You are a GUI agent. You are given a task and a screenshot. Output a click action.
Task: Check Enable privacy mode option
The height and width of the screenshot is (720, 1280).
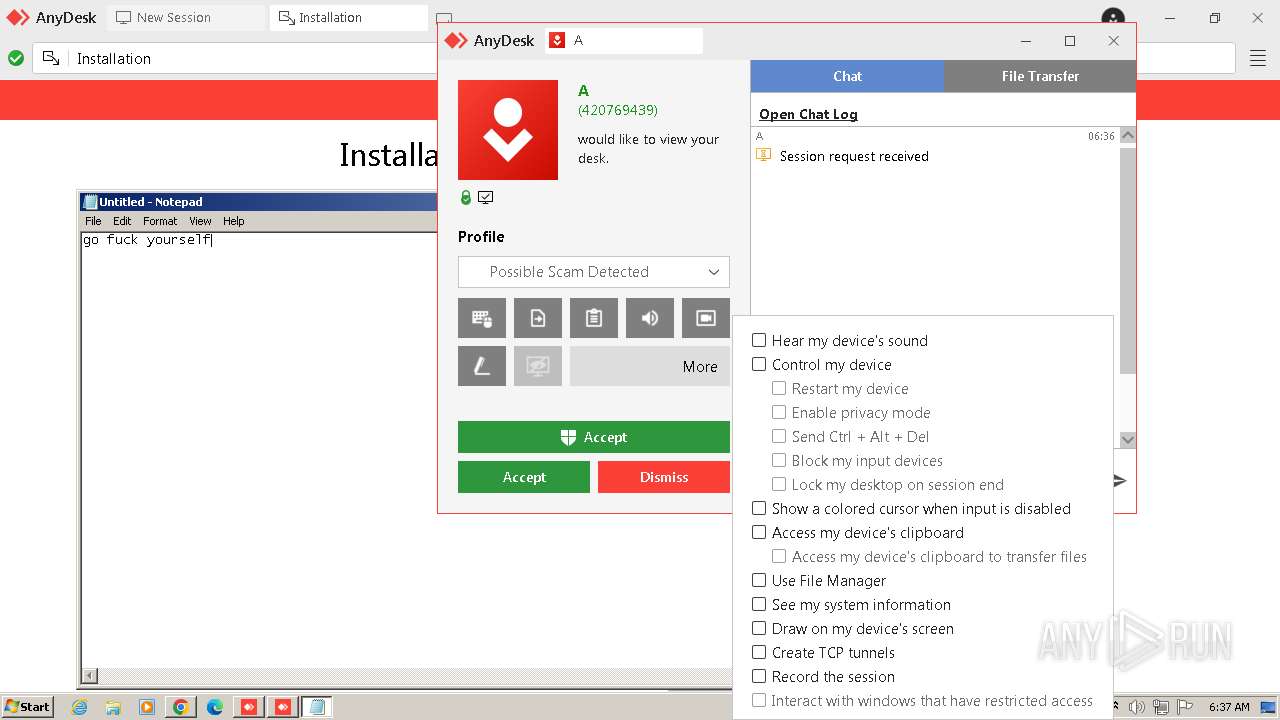pos(779,412)
